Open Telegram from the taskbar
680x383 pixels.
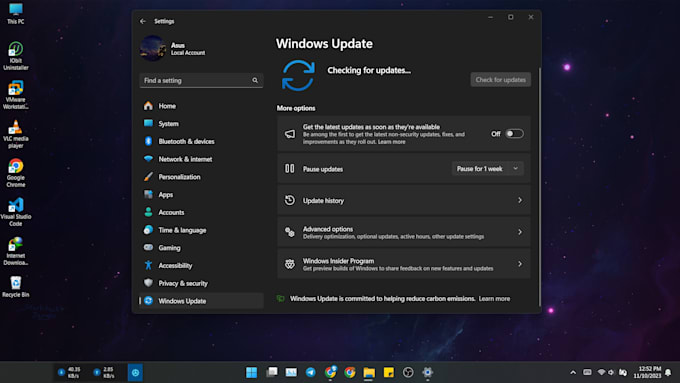pyautogui.click(x=311, y=372)
